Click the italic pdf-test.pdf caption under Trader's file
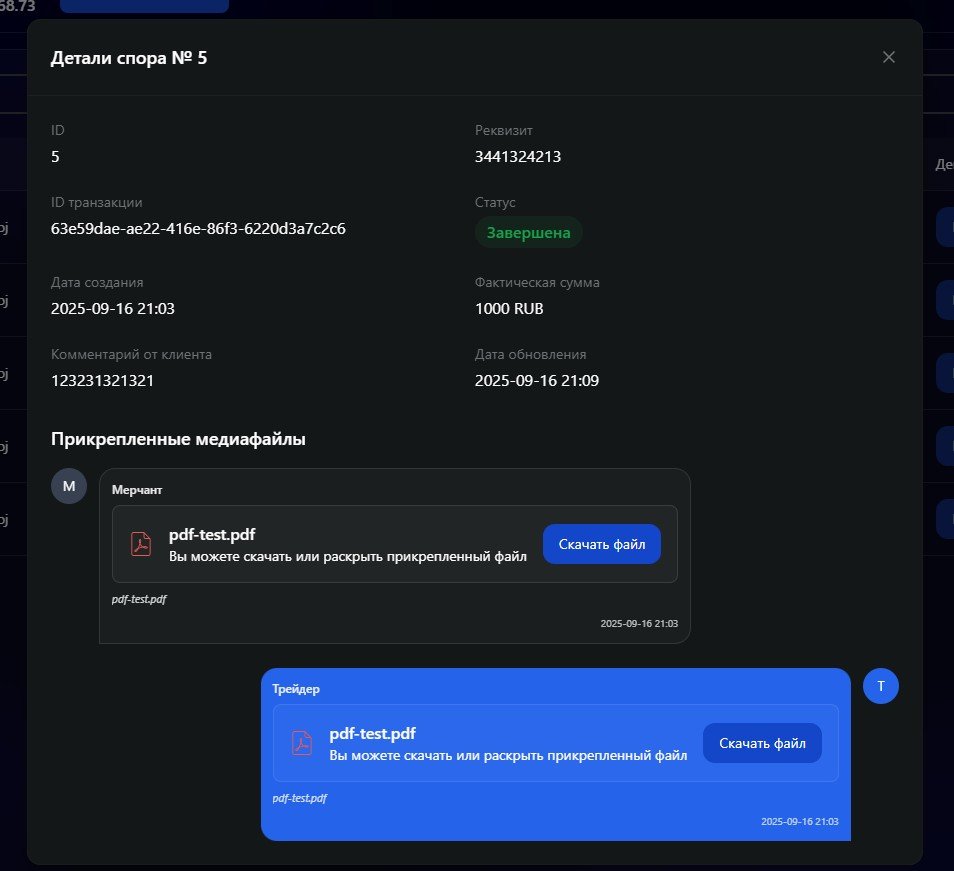 (299, 798)
